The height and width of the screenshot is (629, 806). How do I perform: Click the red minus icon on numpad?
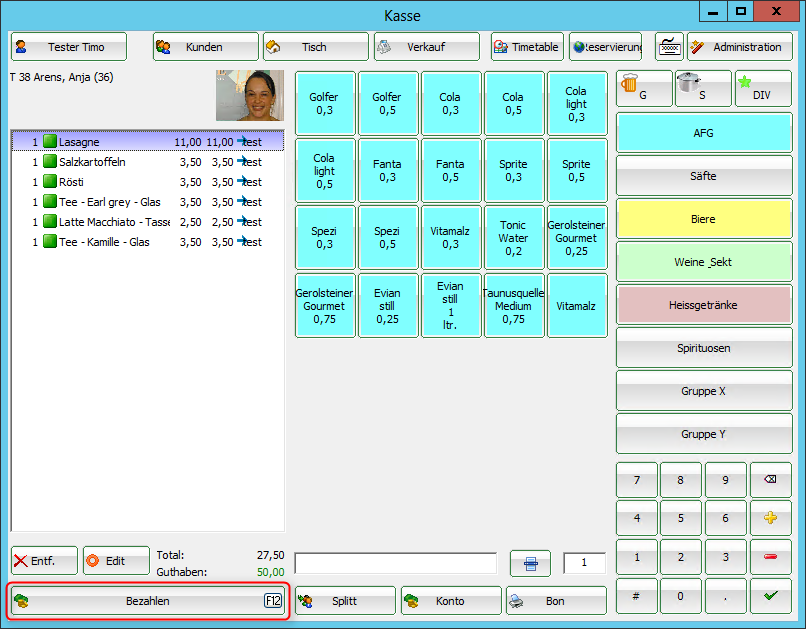pos(770,557)
